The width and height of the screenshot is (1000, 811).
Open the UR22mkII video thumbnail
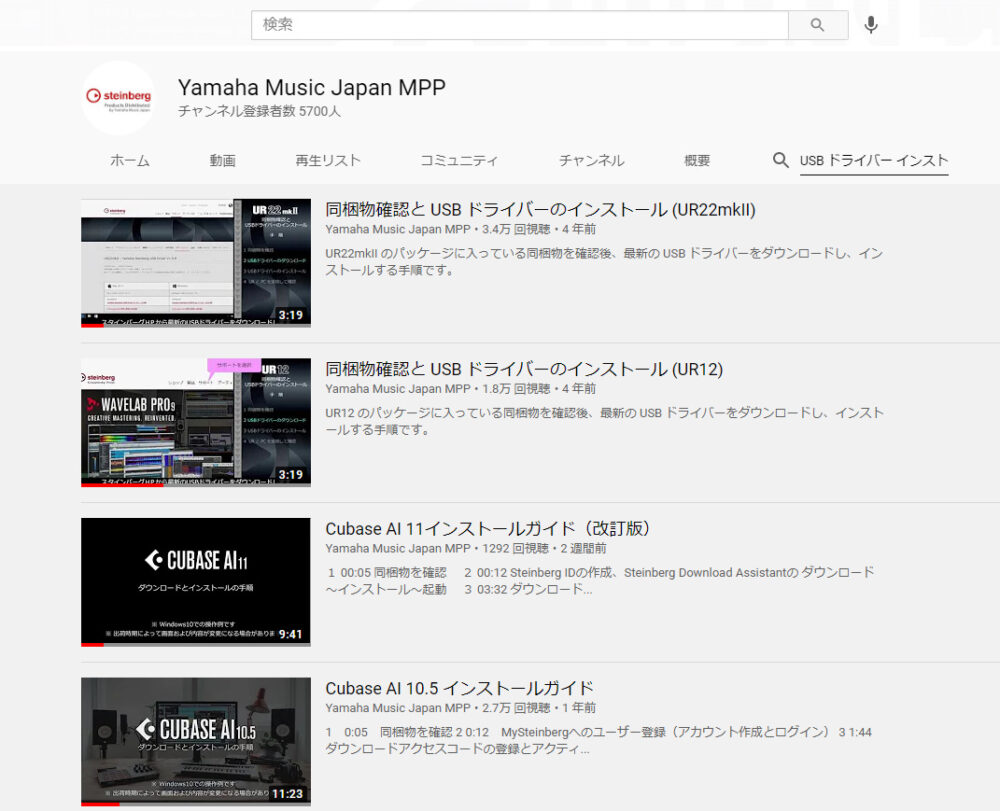pyautogui.click(x=196, y=263)
